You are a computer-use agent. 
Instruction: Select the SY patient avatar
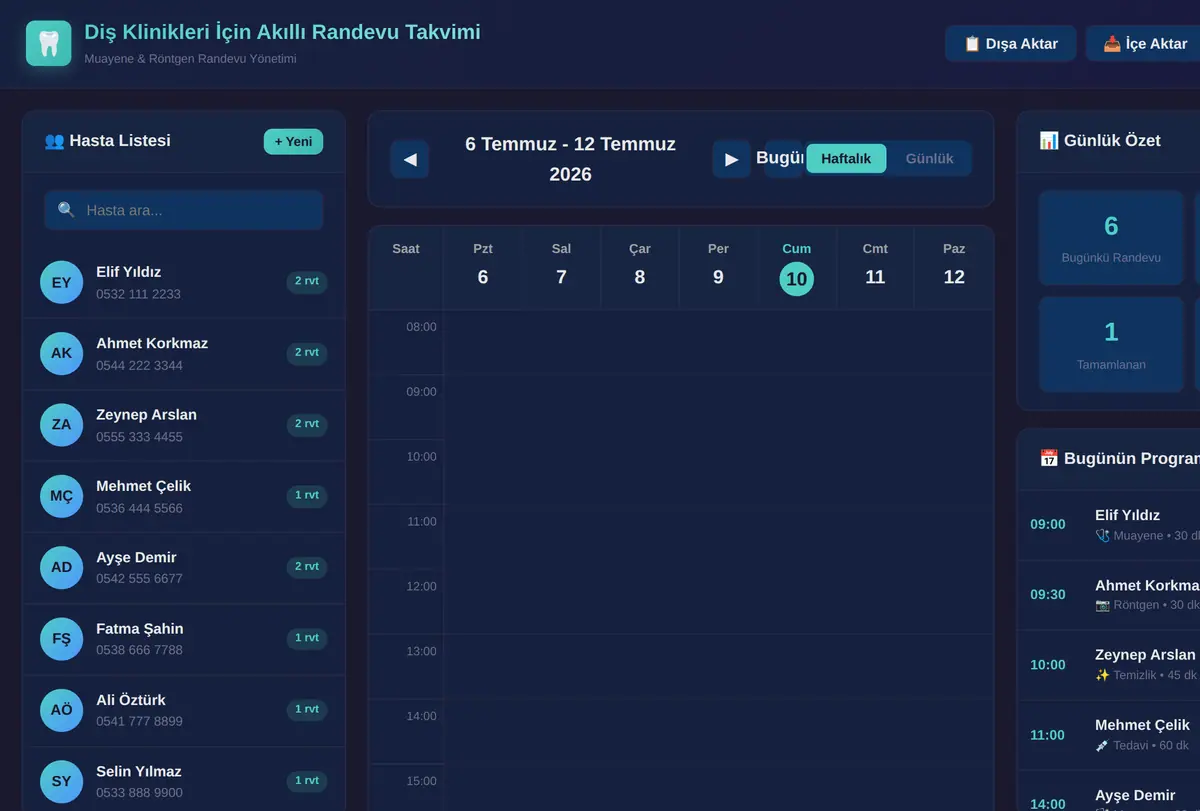coord(61,781)
